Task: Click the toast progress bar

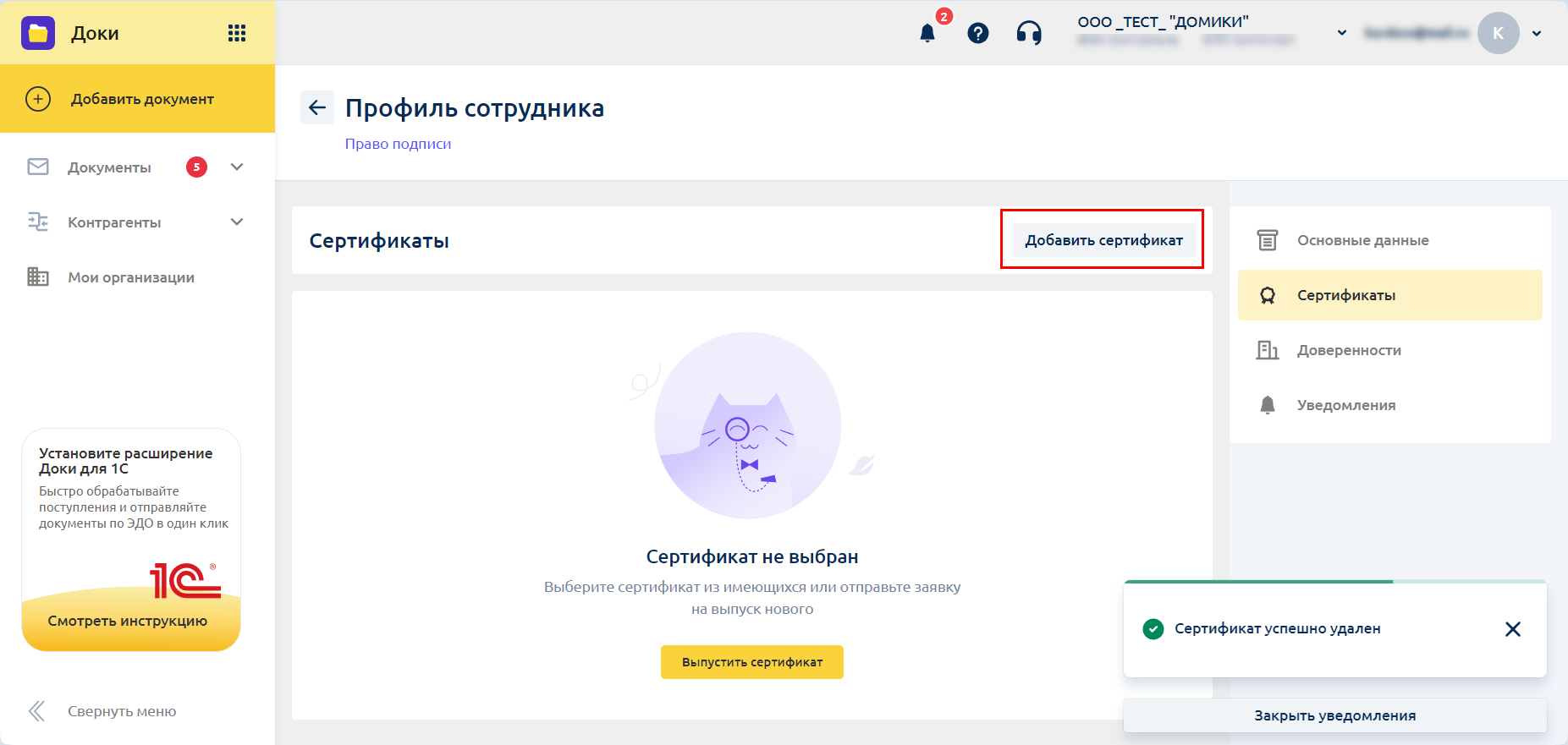Action: [1334, 582]
